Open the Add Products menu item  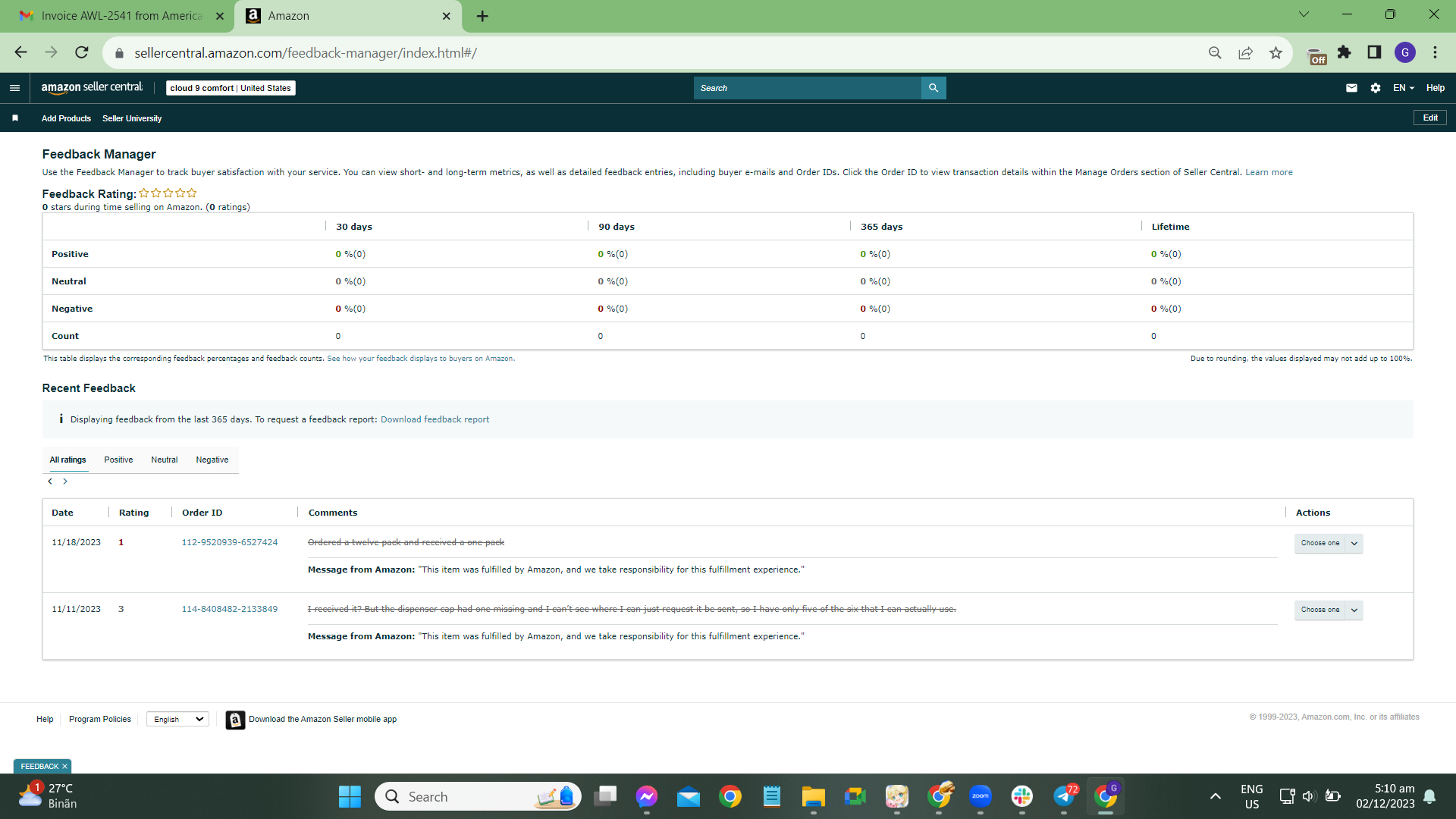point(66,118)
